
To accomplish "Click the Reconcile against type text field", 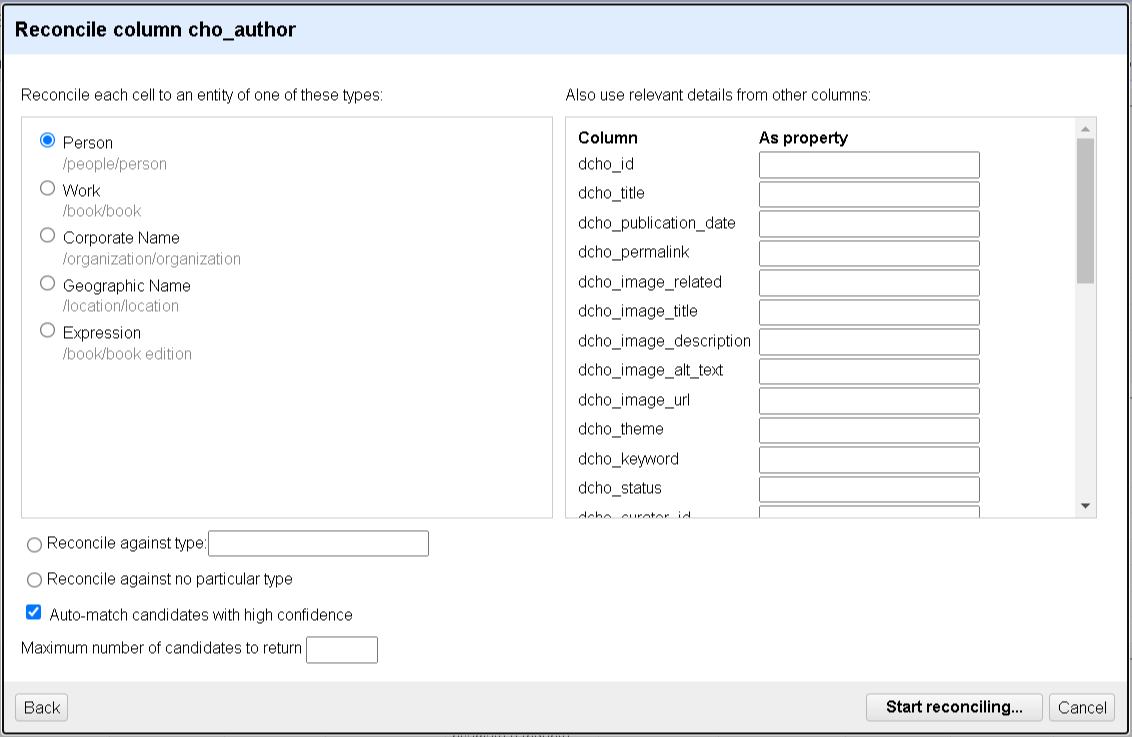I will [x=318, y=543].
